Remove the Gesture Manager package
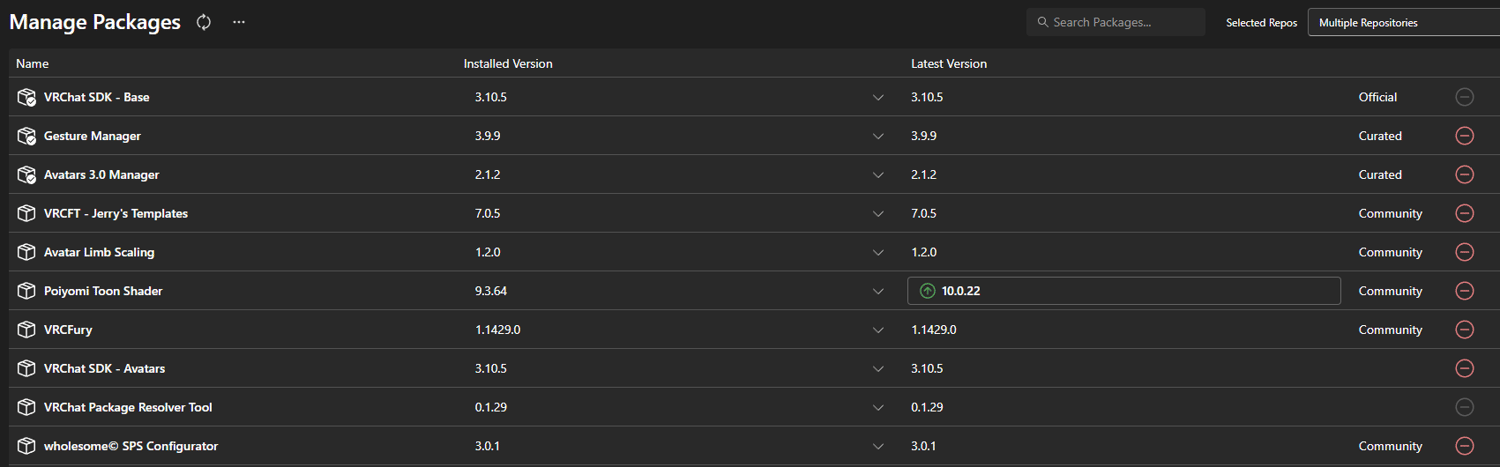This screenshot has width=1500, height=467. 1464,136
